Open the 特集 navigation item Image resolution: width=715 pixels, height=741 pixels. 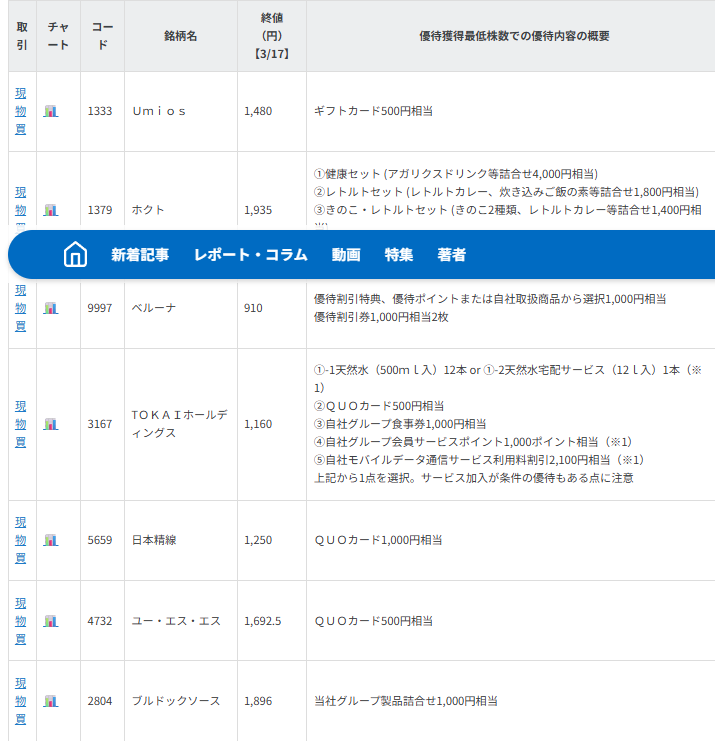[x=399, y=255]
